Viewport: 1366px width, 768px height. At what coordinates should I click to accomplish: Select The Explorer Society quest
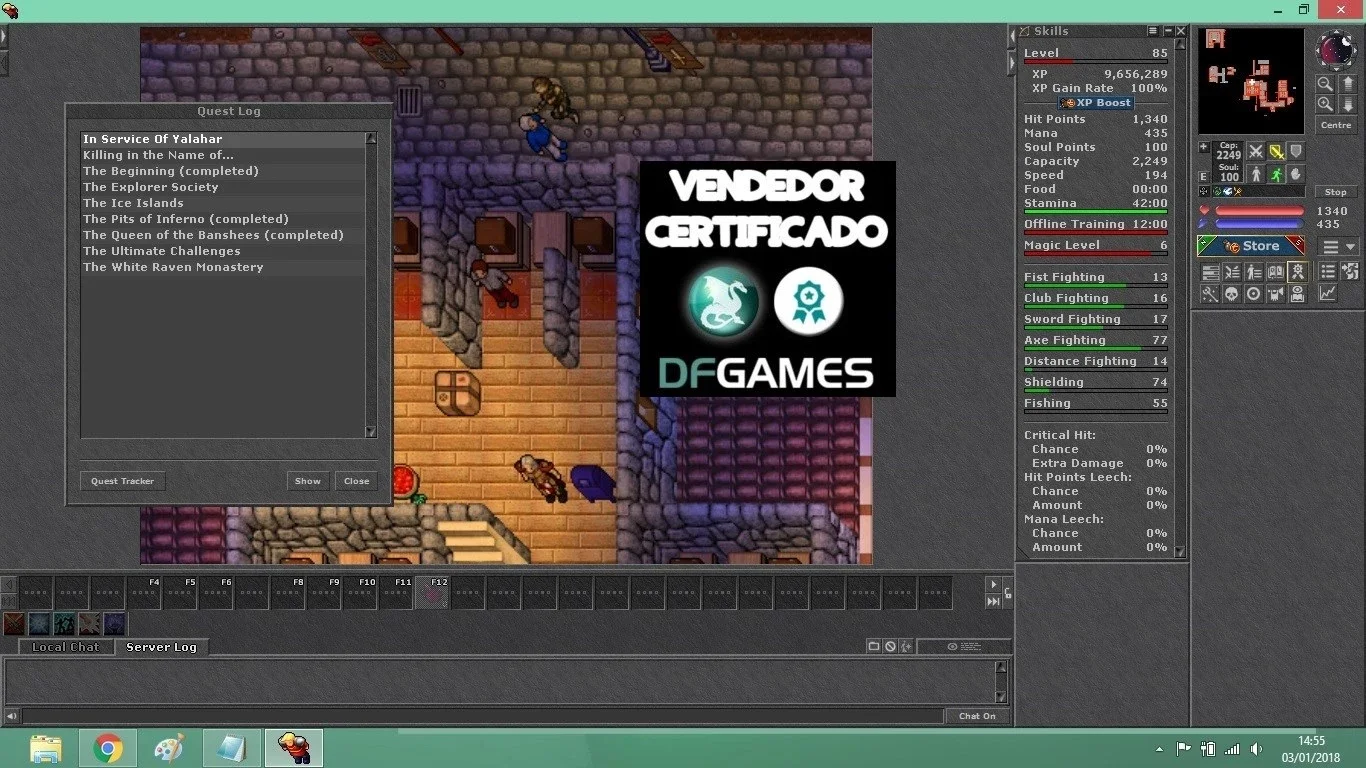223,187
